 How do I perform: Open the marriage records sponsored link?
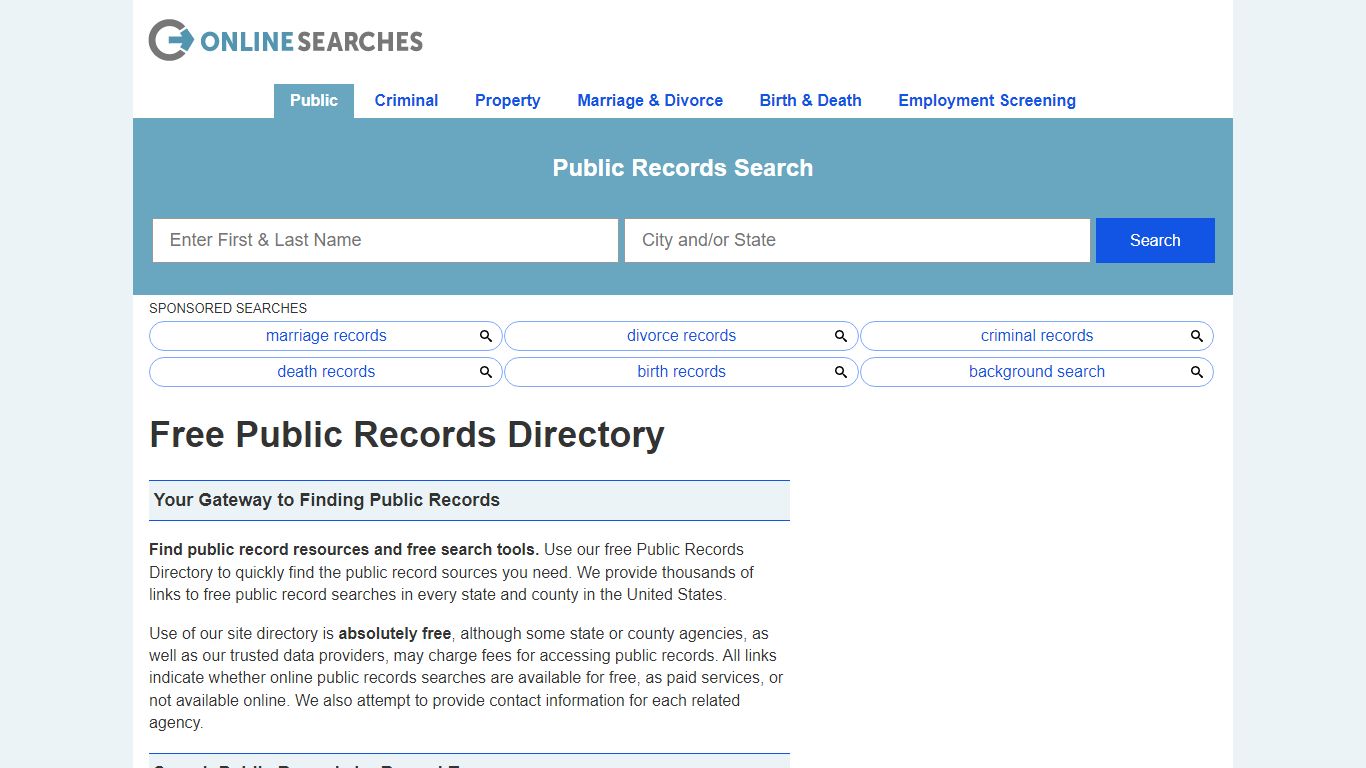(x=326, y=335)
